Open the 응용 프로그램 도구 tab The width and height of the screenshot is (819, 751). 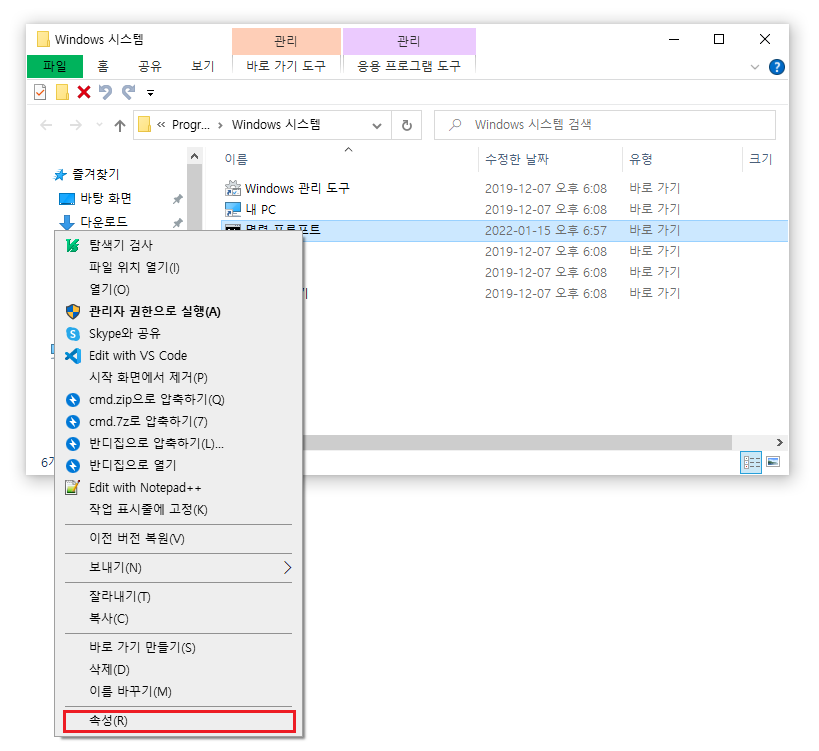click(409, 66)
